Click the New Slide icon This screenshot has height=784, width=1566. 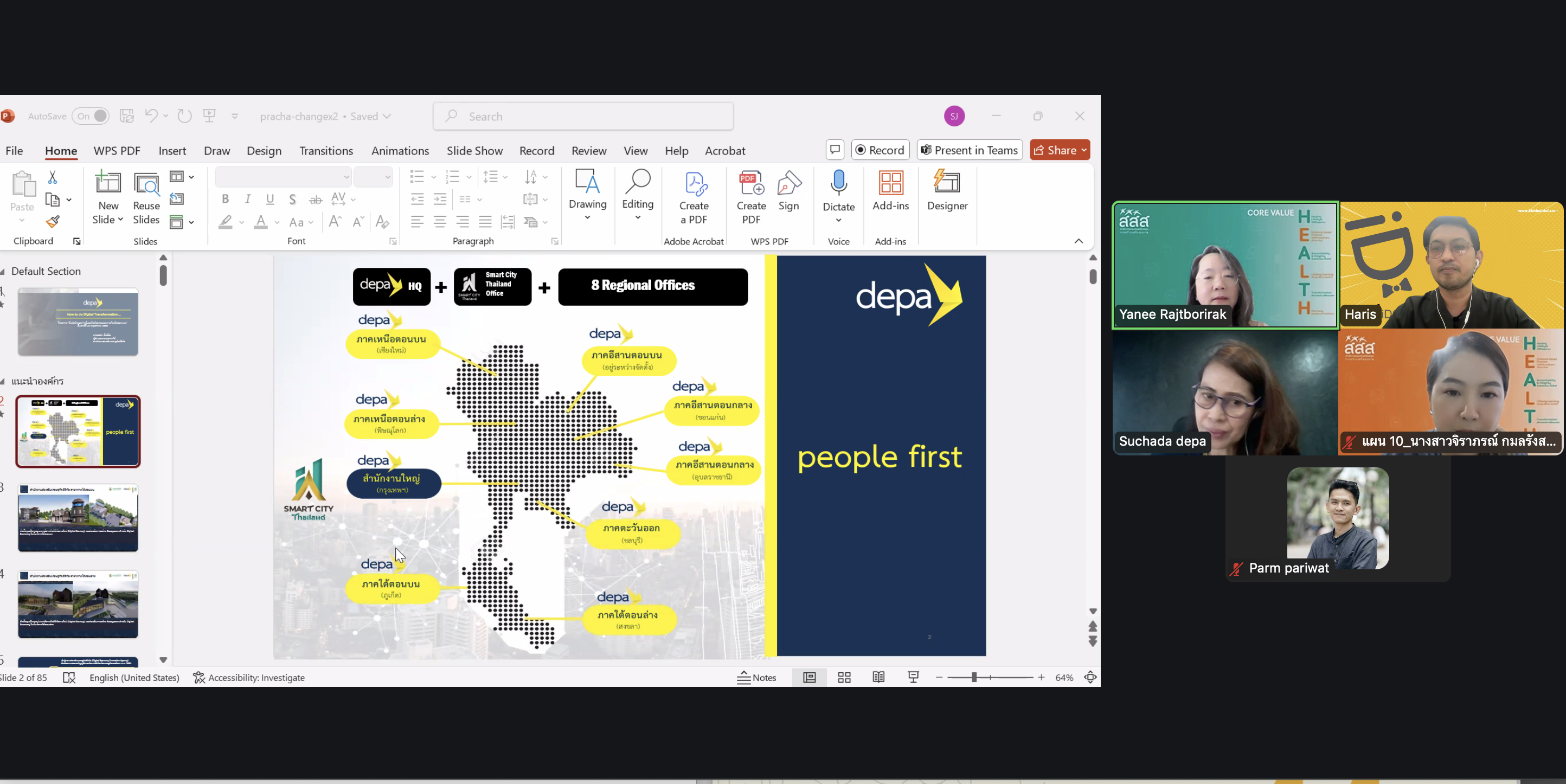107,183
